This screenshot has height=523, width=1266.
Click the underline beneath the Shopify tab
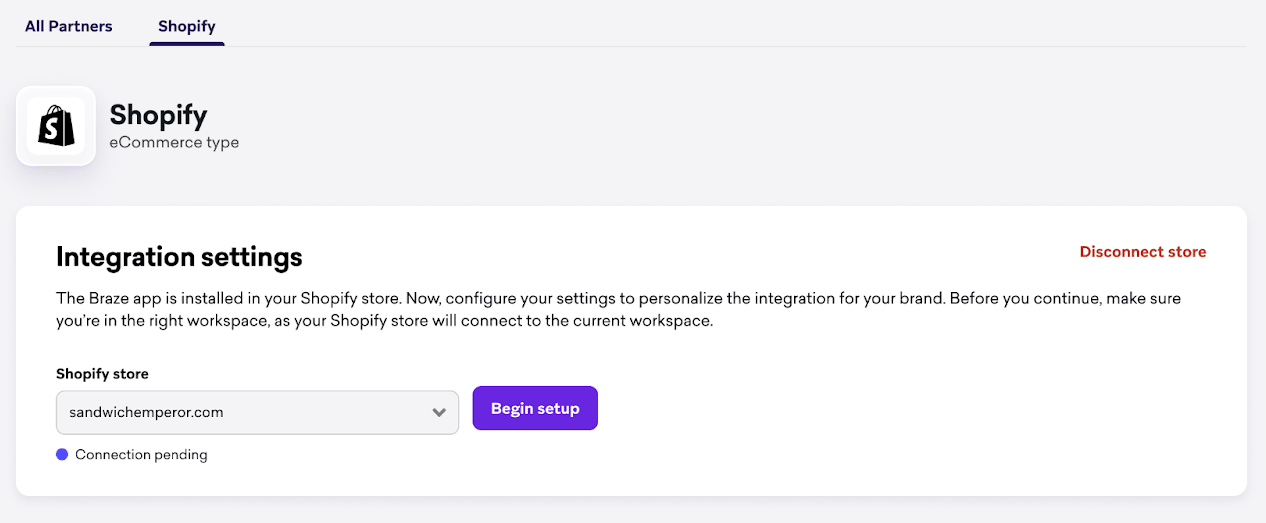(x=187, y=44)
